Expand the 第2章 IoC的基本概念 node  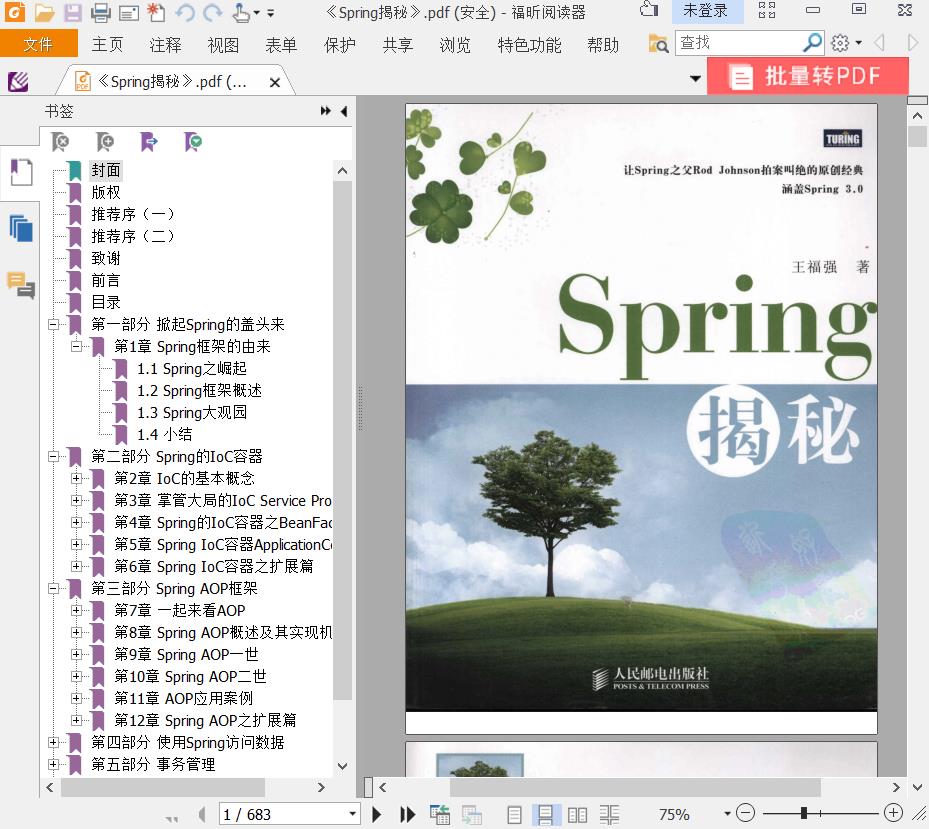pos(76,478)
